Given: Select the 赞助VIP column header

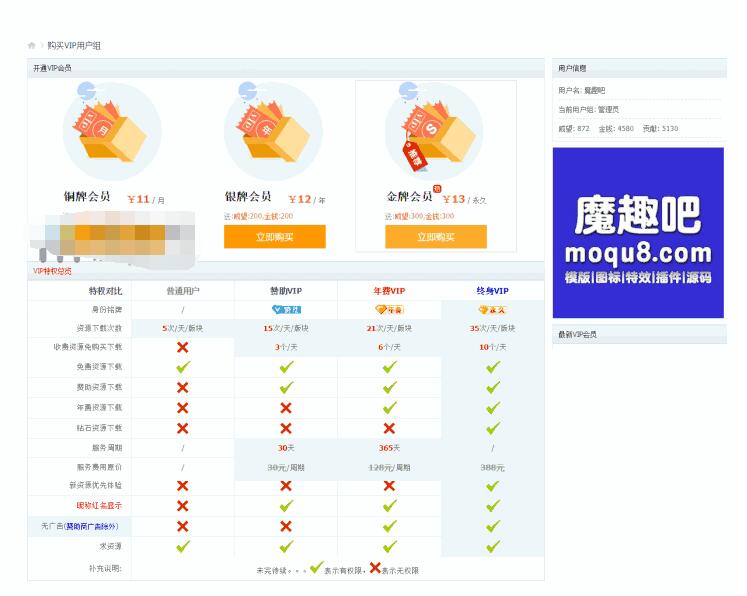Looking at the screenshot, I should [286, 291].
